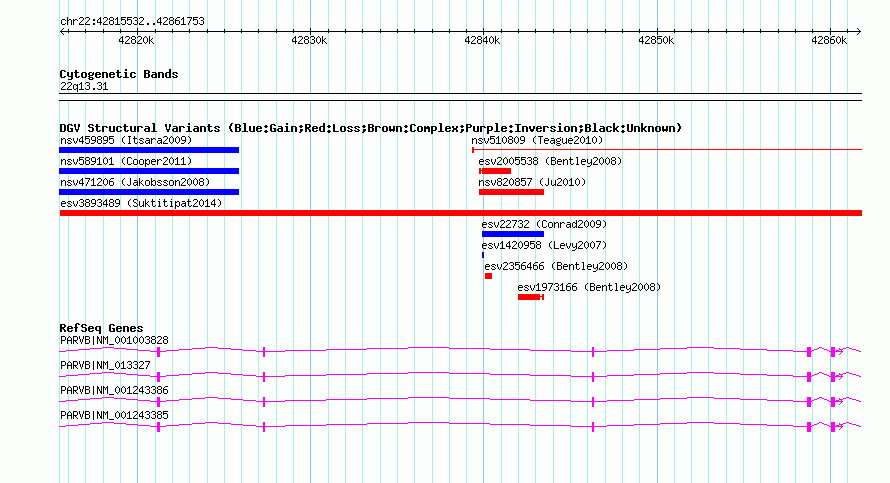Click the 42830k ruler tick label
The height and width of the screenshot is (483, 890).
(309, 40)
